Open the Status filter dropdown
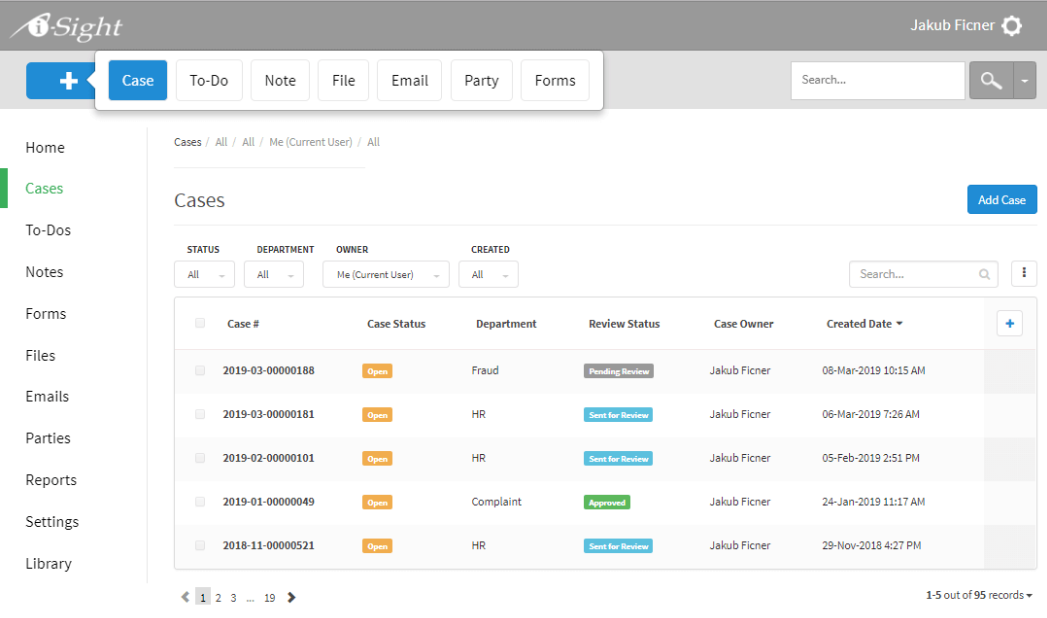The image size is (1047, 618). 204,274
